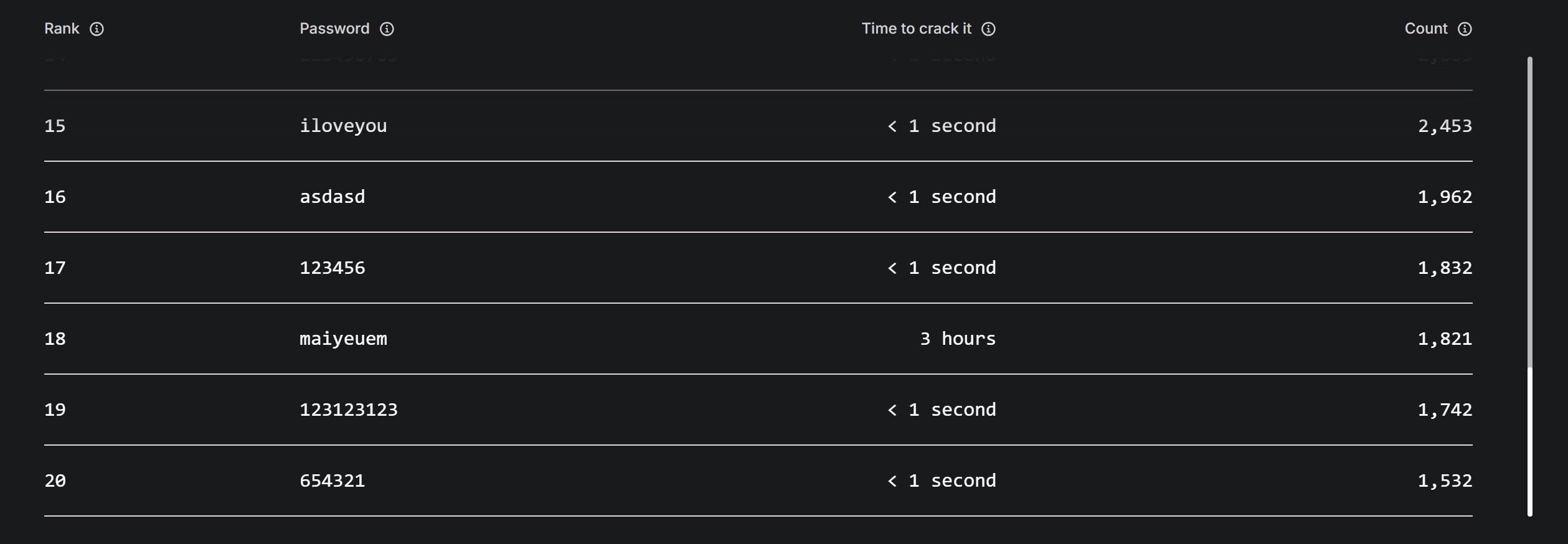Click the Count column info icon
Image resolution: width=1568 pixels, height=544 pixels.
1465,29
